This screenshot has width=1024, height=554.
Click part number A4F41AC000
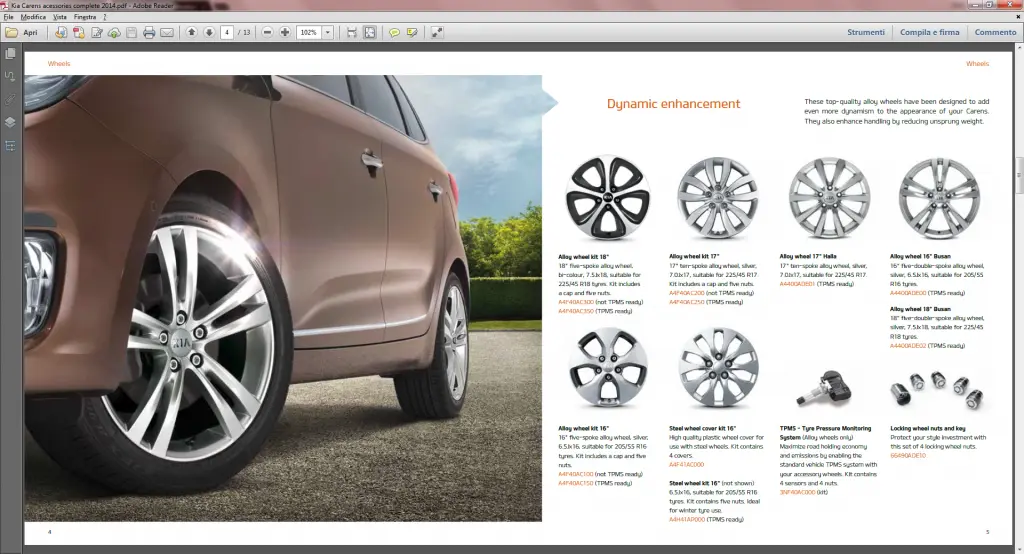pyautogui.click(x=686, y=465)
